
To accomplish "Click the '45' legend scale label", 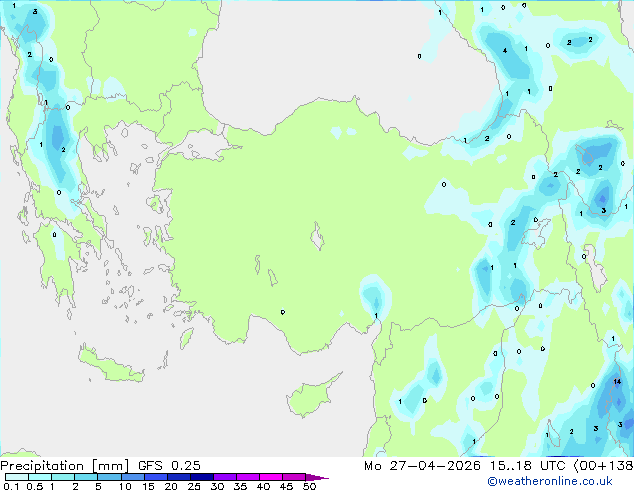I will 286,486.
